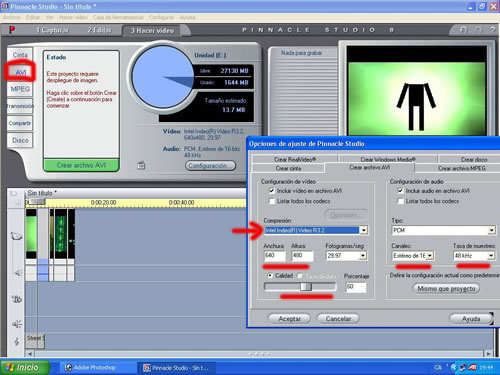The image size is (500, 375).
Task: Switch to Crear archivo MPEG tab
Action: click(x=462, y=168)
